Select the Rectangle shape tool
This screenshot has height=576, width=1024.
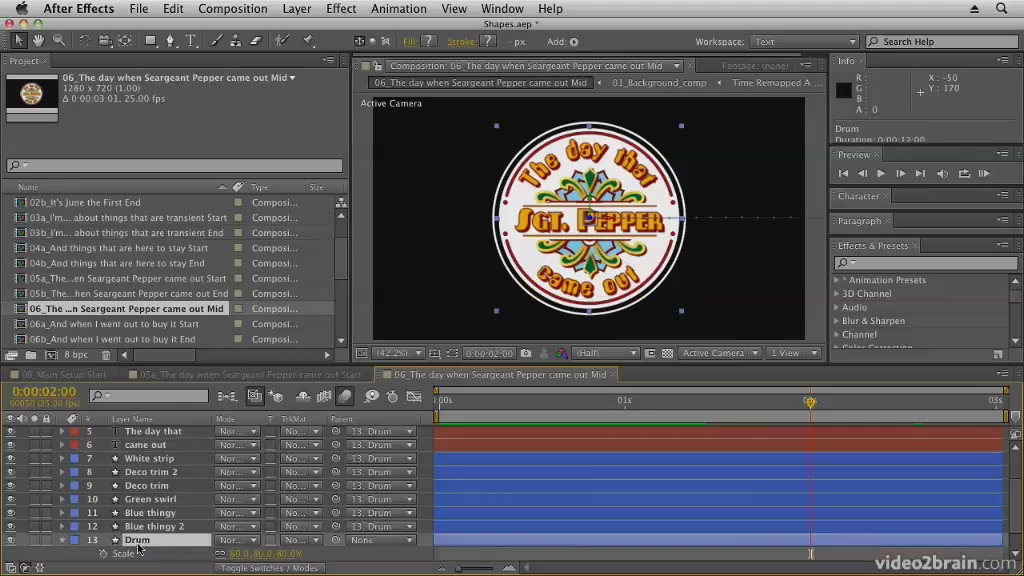point(150,40)
